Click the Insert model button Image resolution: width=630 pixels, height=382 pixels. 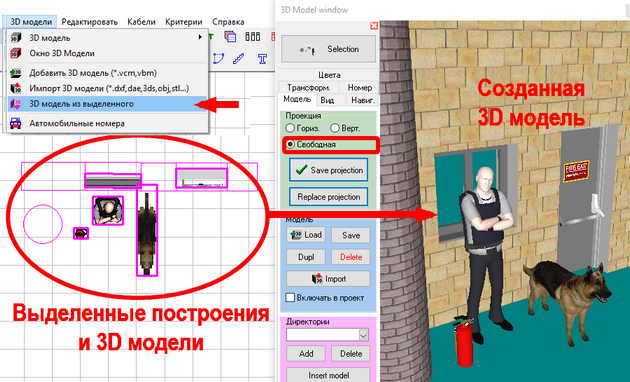click(328, 375)
